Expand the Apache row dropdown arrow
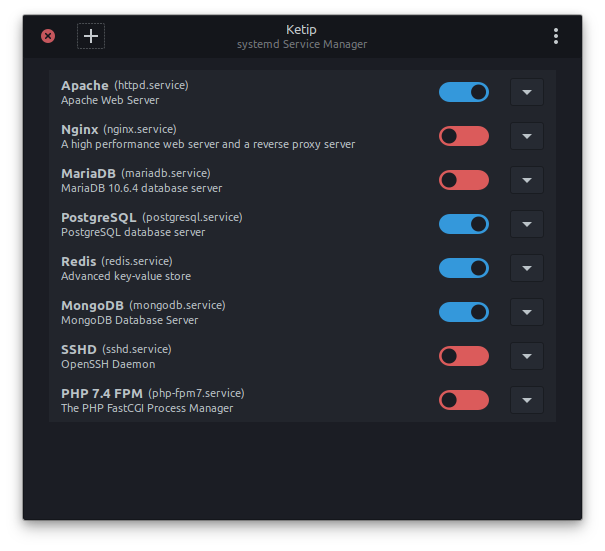 point(527,92)
